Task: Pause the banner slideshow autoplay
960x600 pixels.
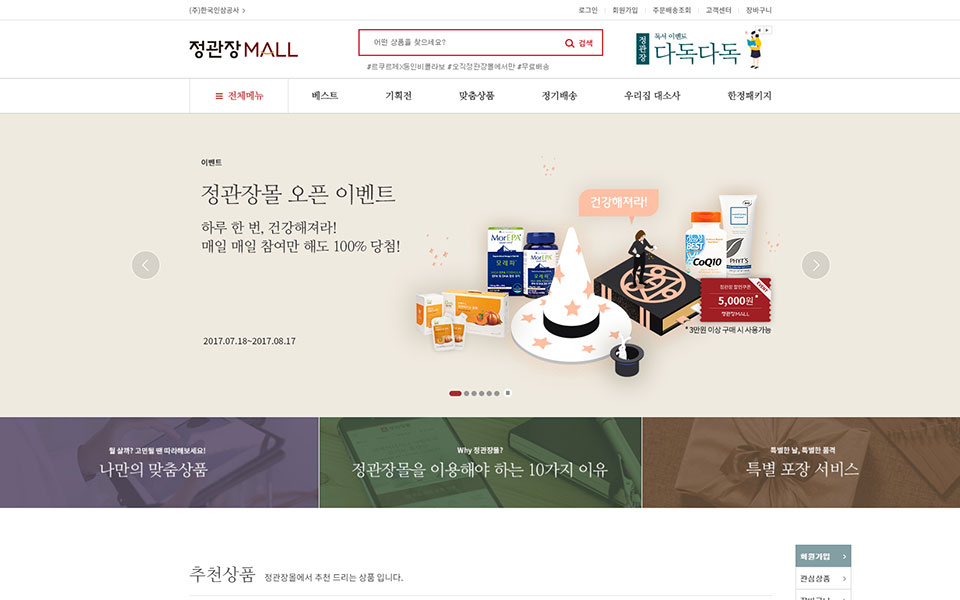Action: tap(508, 393)
